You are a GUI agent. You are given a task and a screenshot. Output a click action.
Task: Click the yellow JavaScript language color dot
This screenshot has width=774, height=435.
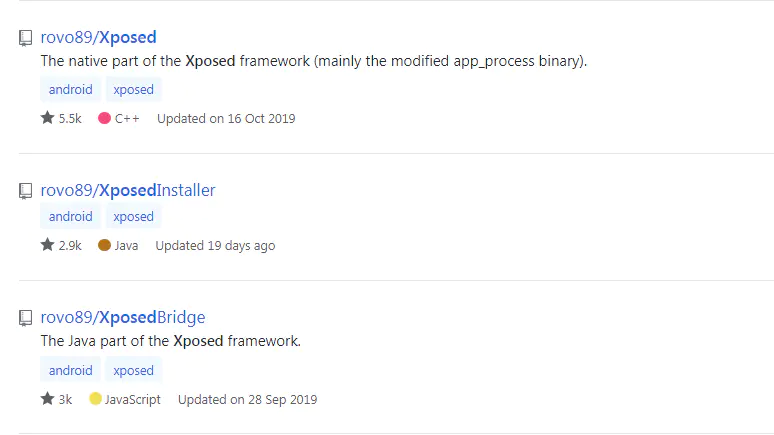click(95, 399)
